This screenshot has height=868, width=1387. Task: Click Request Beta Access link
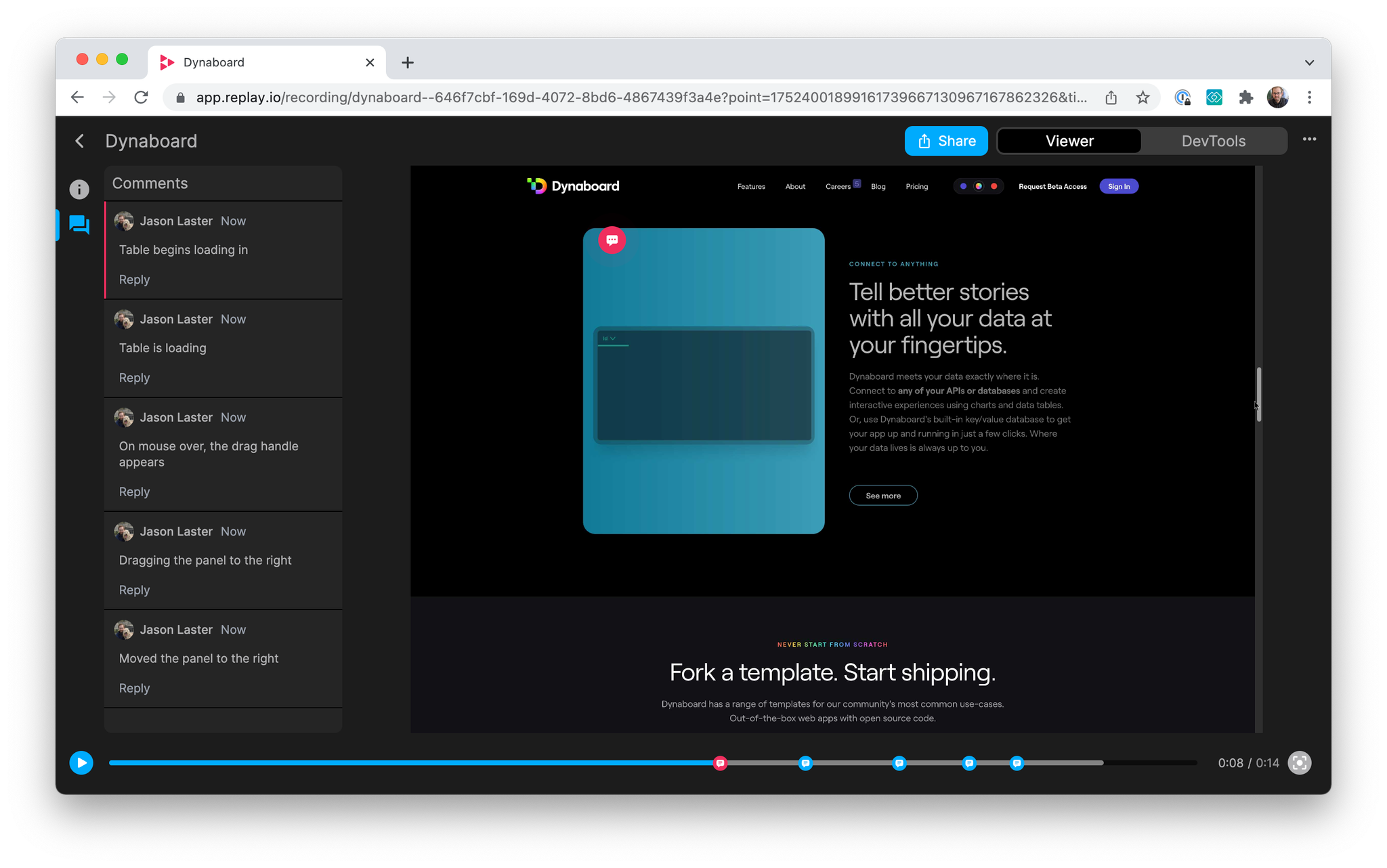[1052, 186]
